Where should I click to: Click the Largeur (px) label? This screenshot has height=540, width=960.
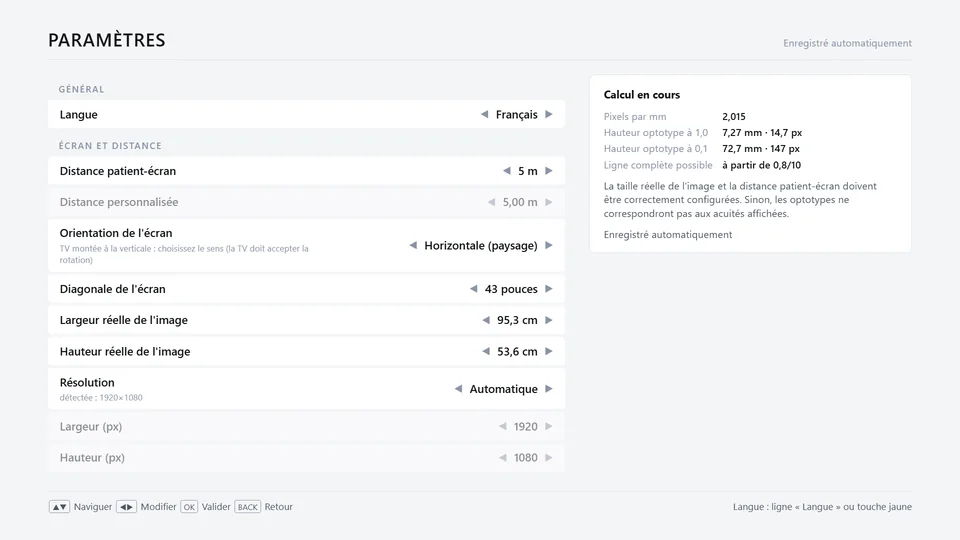coord(91,427)
